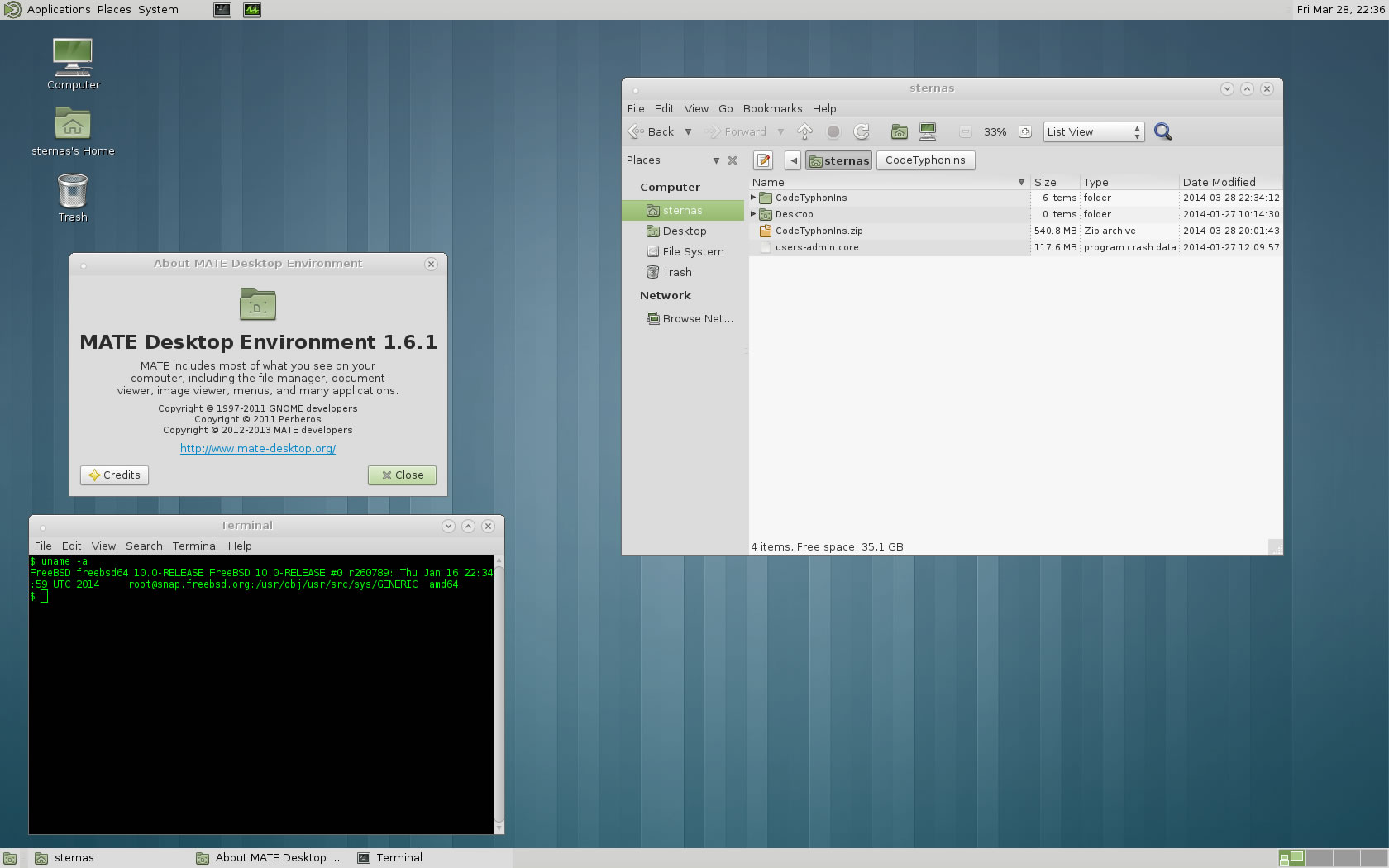The image size is (1389, 868).
Task: Select users-admin.core file row
Action: tap(1015, 247)
